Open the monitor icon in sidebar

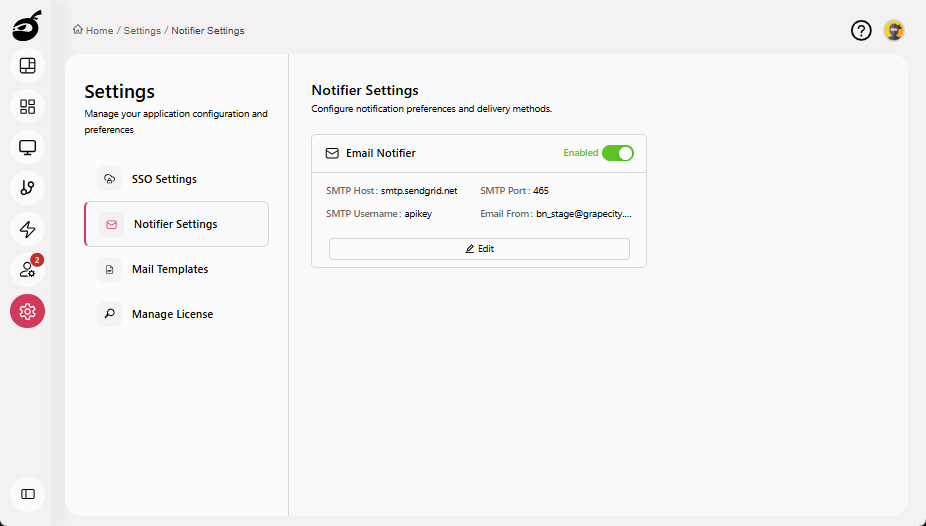coord(28,147)
